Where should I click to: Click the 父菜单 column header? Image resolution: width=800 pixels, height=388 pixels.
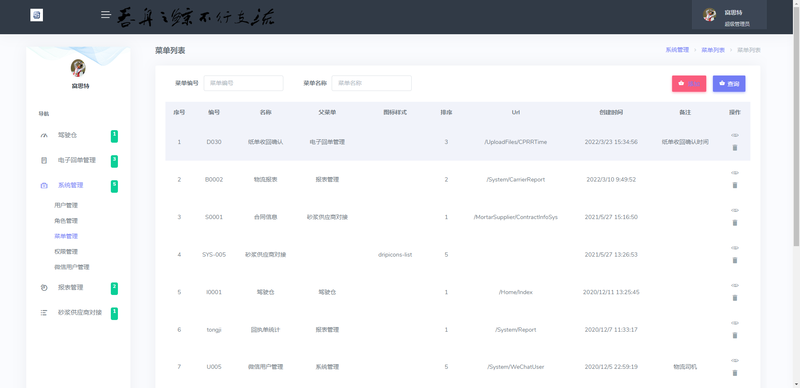click(327, 112)
